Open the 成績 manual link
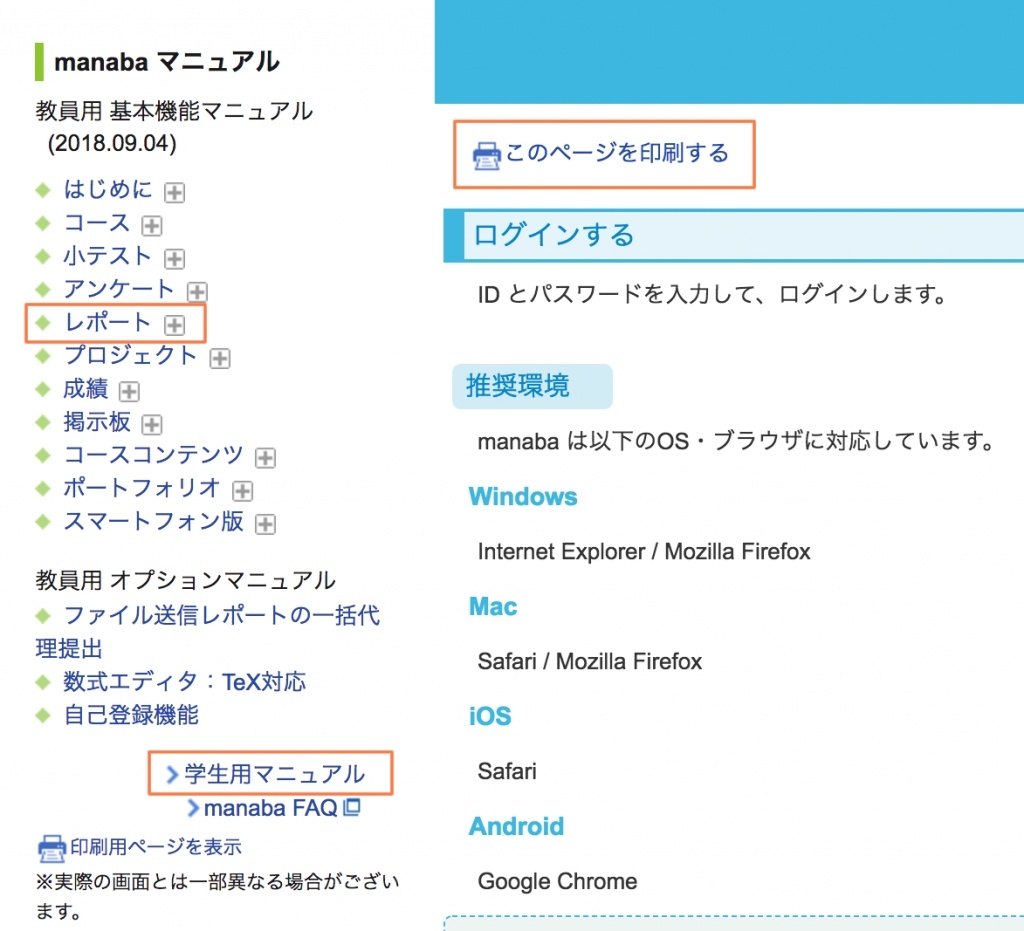 pyautogui.click(x=86, y=388)
